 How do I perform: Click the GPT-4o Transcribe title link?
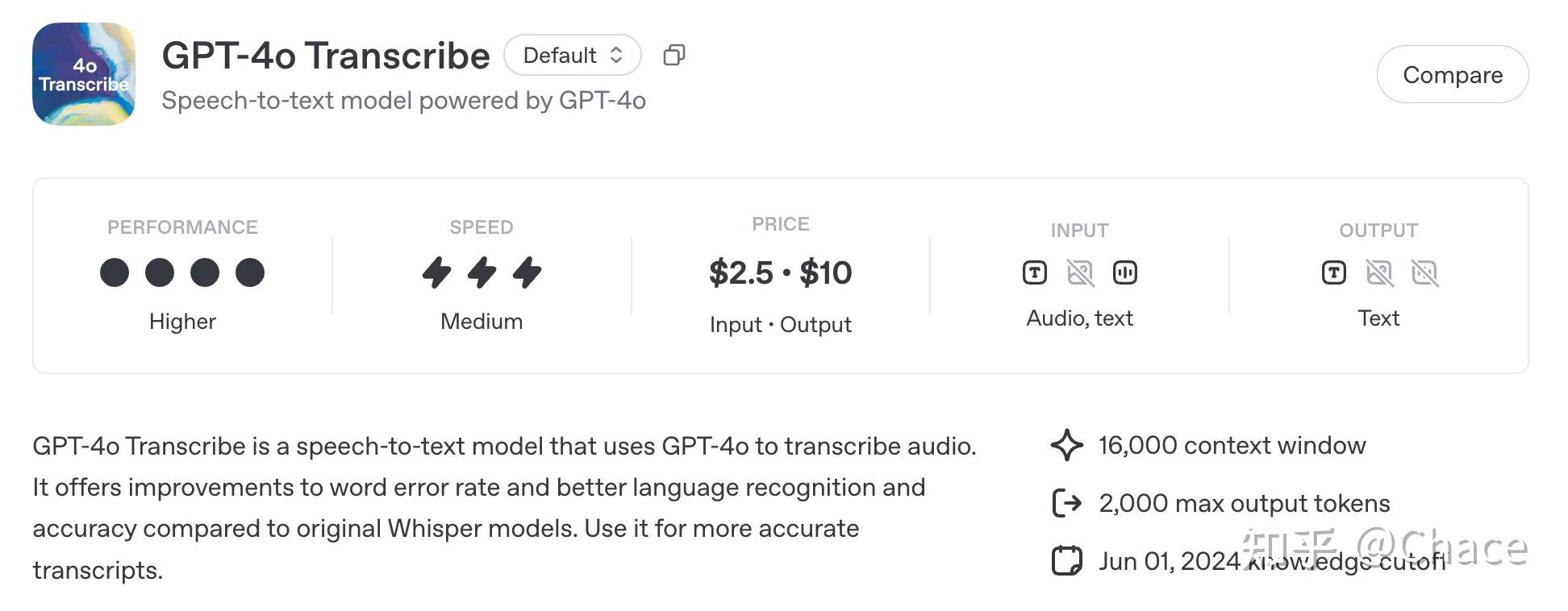point(326,55)
